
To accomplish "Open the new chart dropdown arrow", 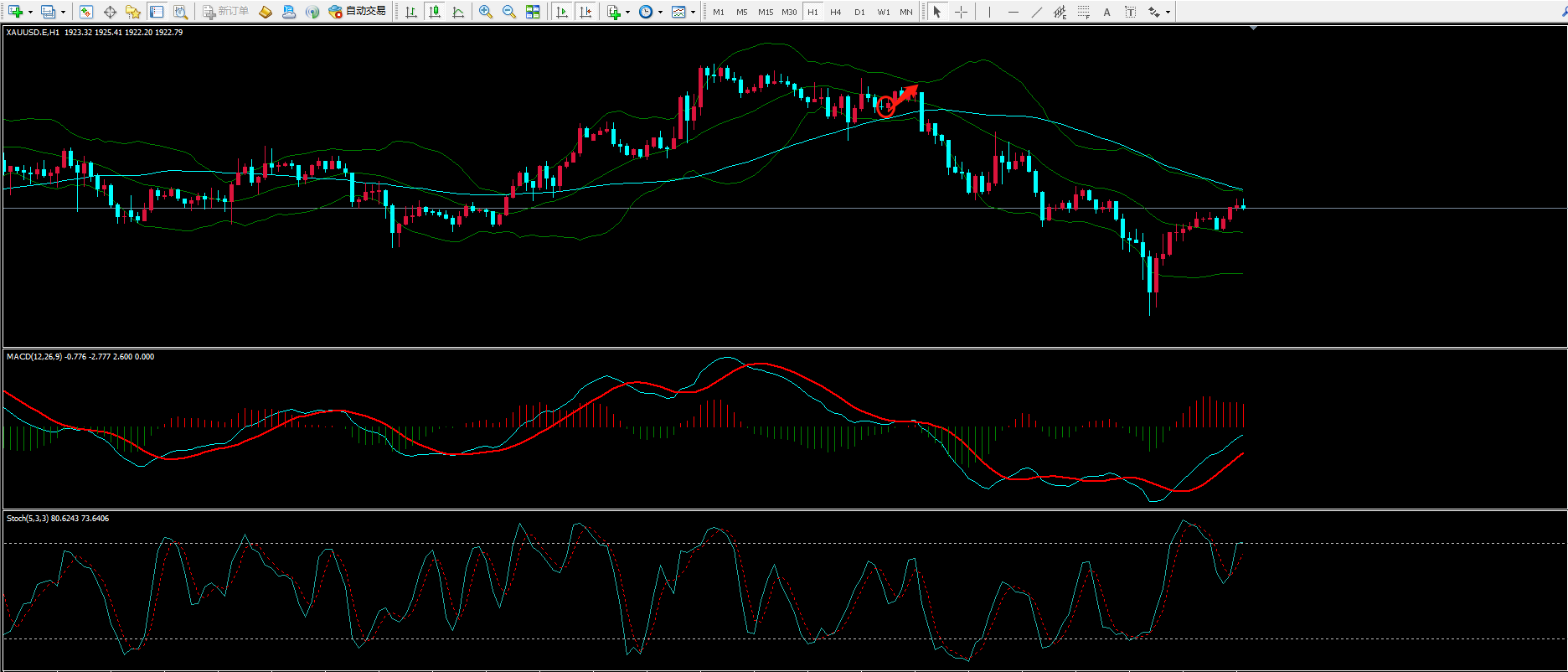I will (x=30, y=12).
